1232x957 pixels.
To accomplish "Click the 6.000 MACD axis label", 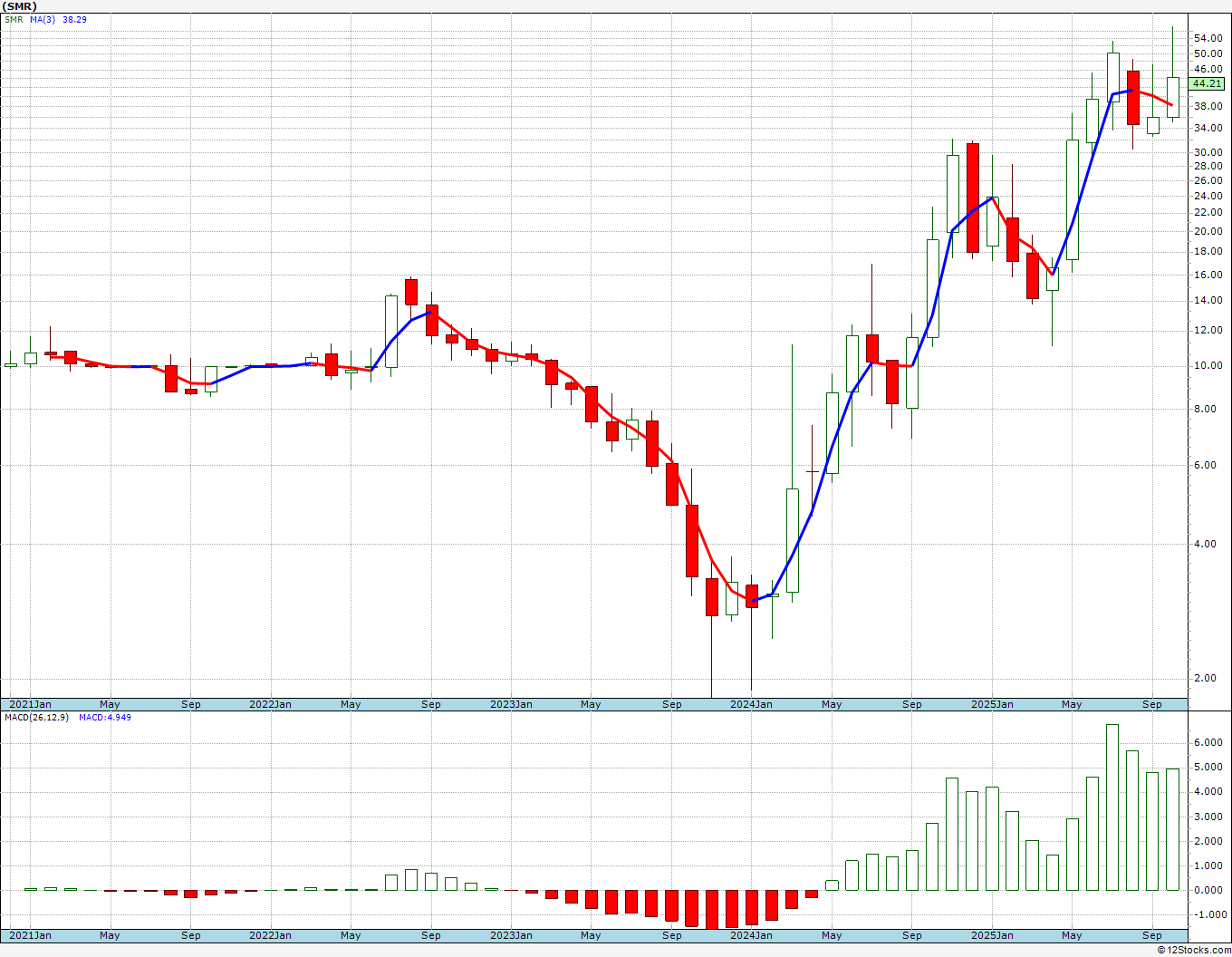I will coord(1210,742).
